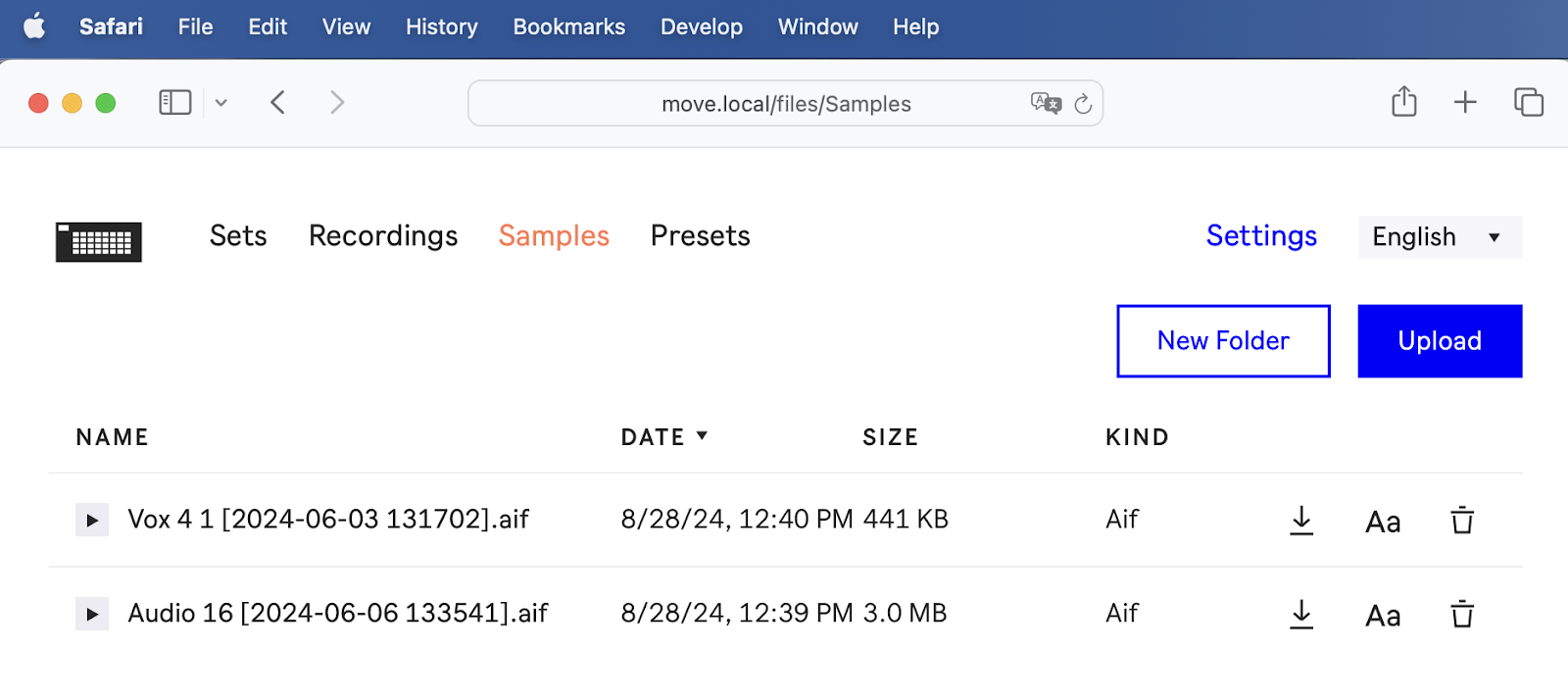Click the translate page icon in address bar
This screenshot has height=700, width=1568.
pos(1045,103)
